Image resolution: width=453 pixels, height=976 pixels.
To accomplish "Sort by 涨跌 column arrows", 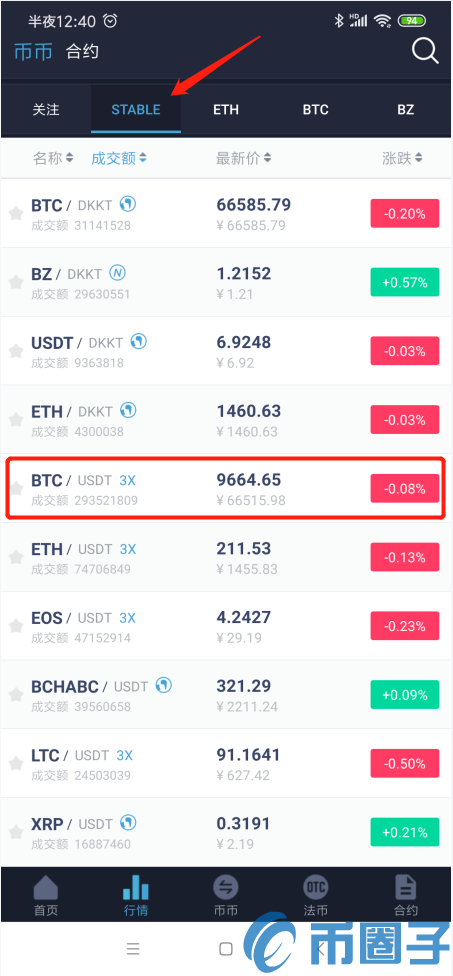I will tap(419, 159).
